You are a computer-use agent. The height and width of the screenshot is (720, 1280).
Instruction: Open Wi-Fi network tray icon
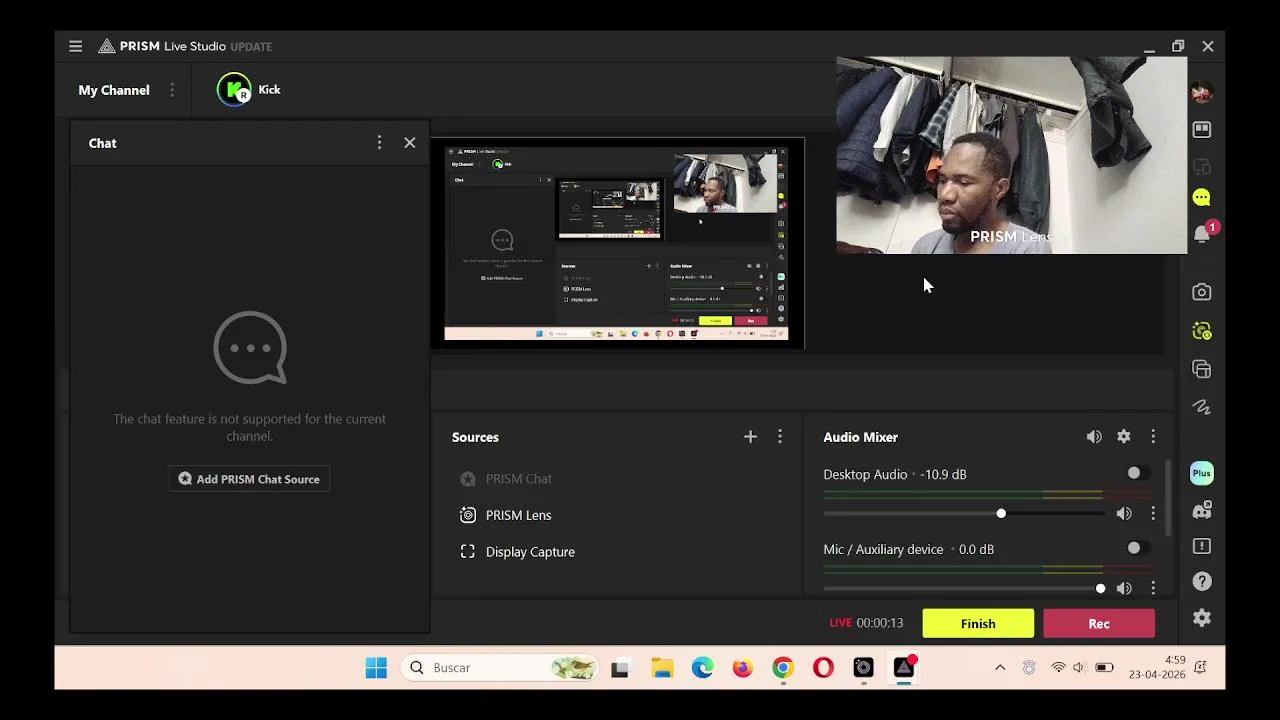(1058, 668)
